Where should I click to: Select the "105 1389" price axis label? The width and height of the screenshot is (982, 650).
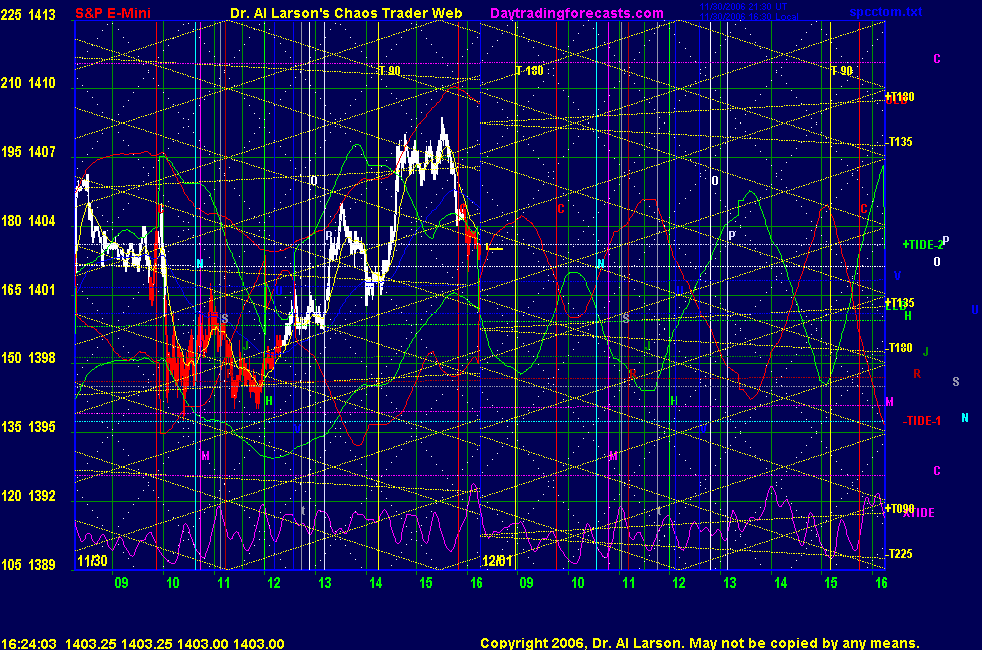tap(28, 564)
